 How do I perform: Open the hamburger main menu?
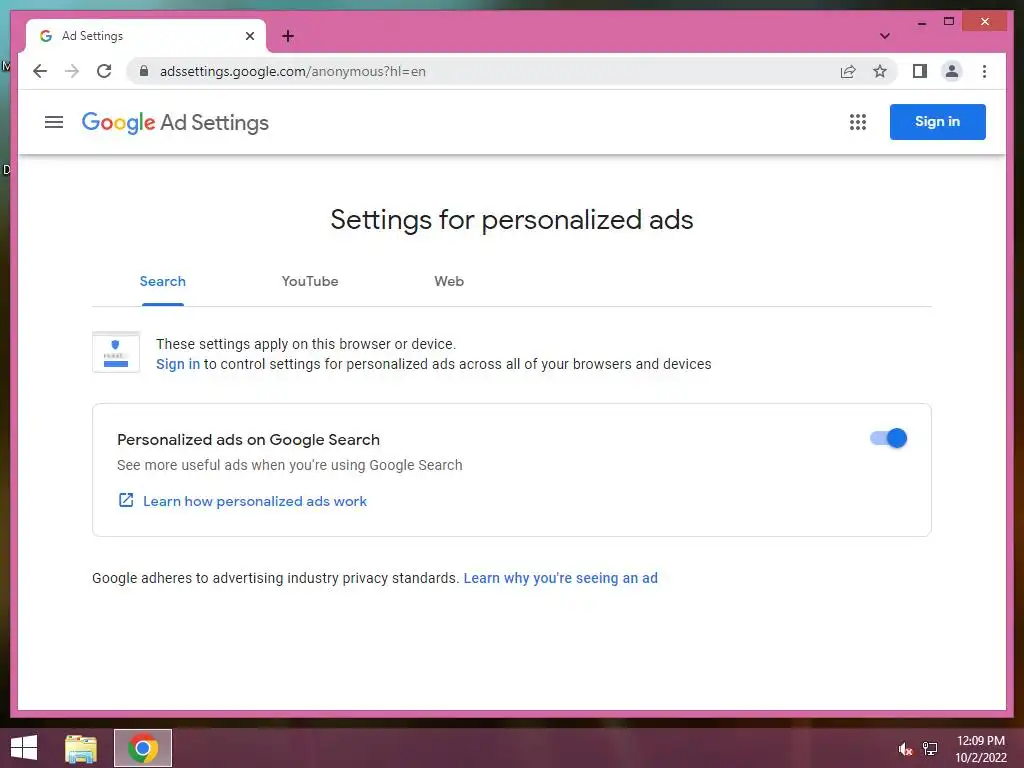[54, 122]
